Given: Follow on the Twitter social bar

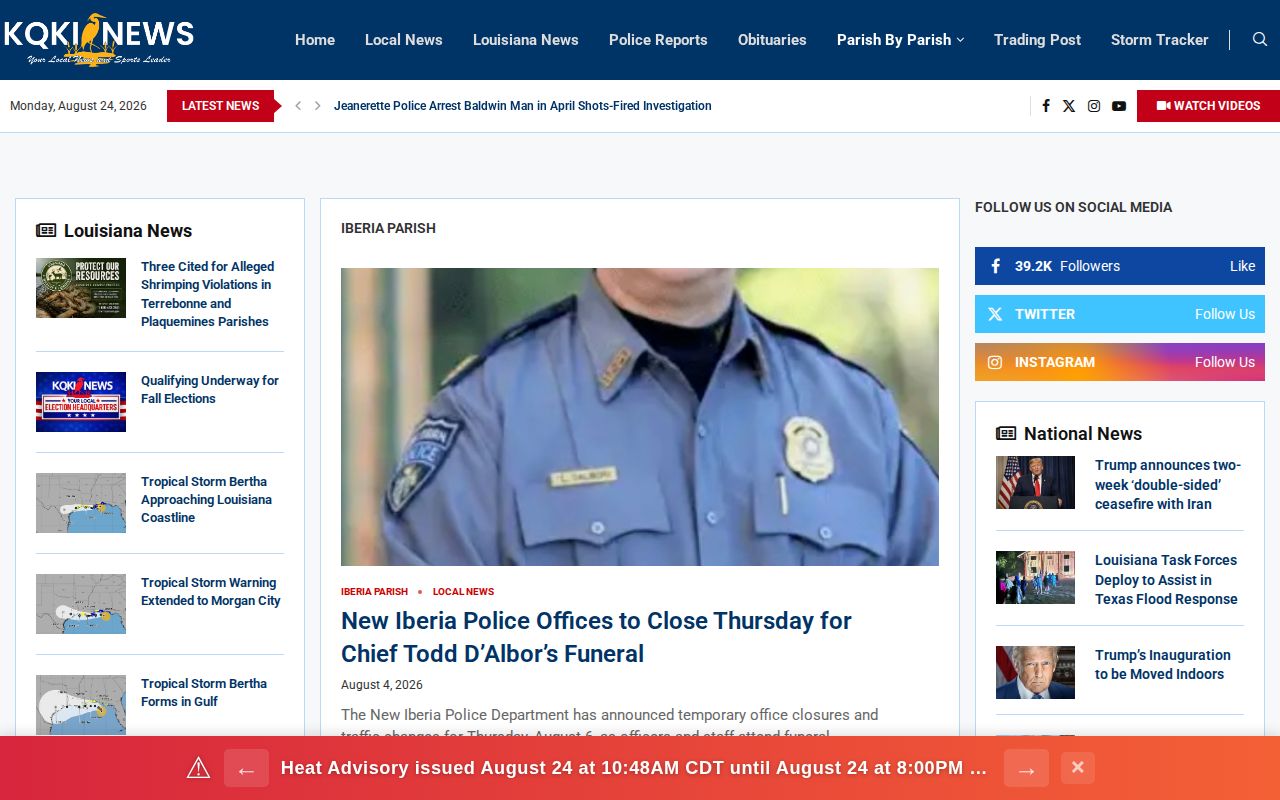Looking at the screenshot, I should [x=1120, y=314].
